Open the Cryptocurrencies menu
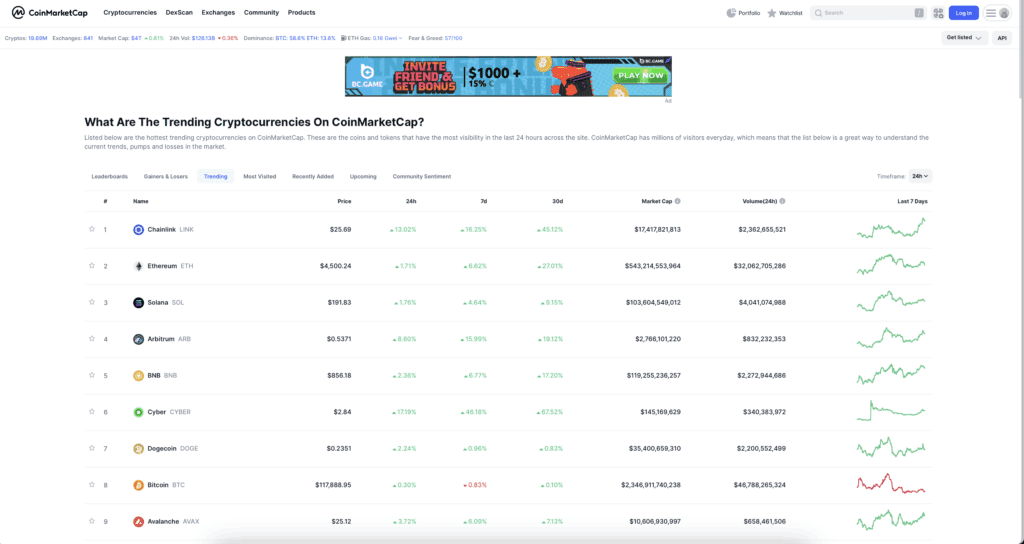 (130, 12)
